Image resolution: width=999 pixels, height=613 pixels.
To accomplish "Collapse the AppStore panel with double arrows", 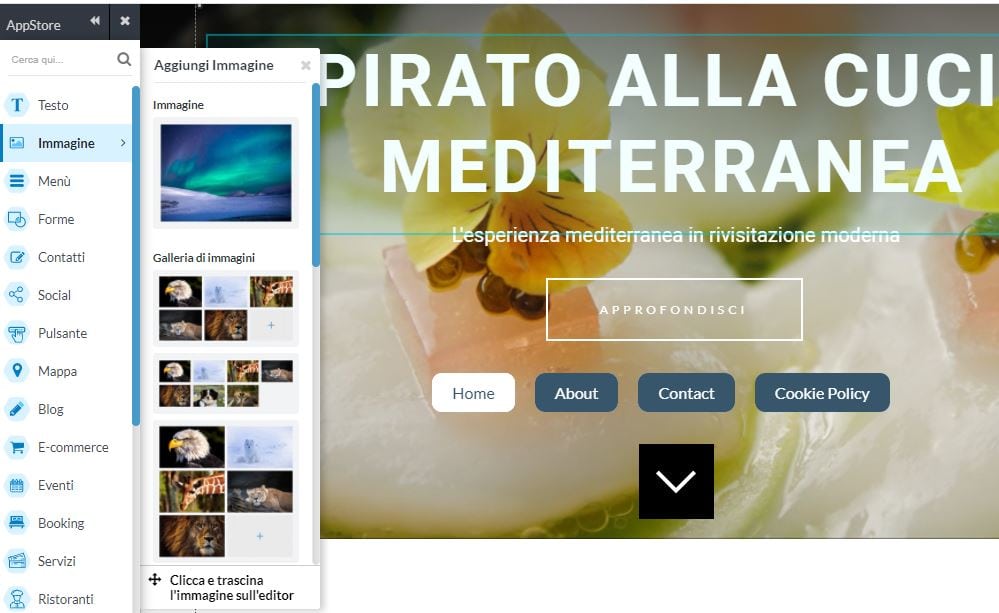I will click(x=95, y=21).
